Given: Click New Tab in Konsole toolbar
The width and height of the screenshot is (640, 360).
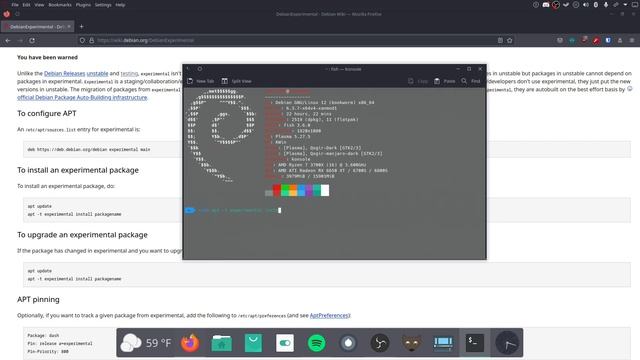Looking at the screenshot, I should 200,81.
